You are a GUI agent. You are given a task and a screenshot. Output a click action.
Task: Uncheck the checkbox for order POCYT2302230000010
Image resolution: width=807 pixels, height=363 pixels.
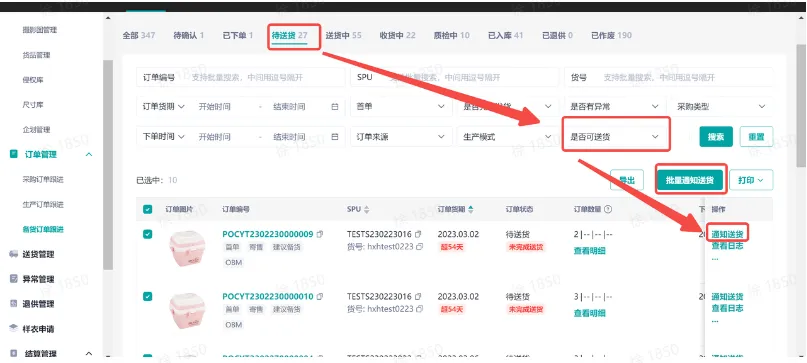tap(147, 296)
